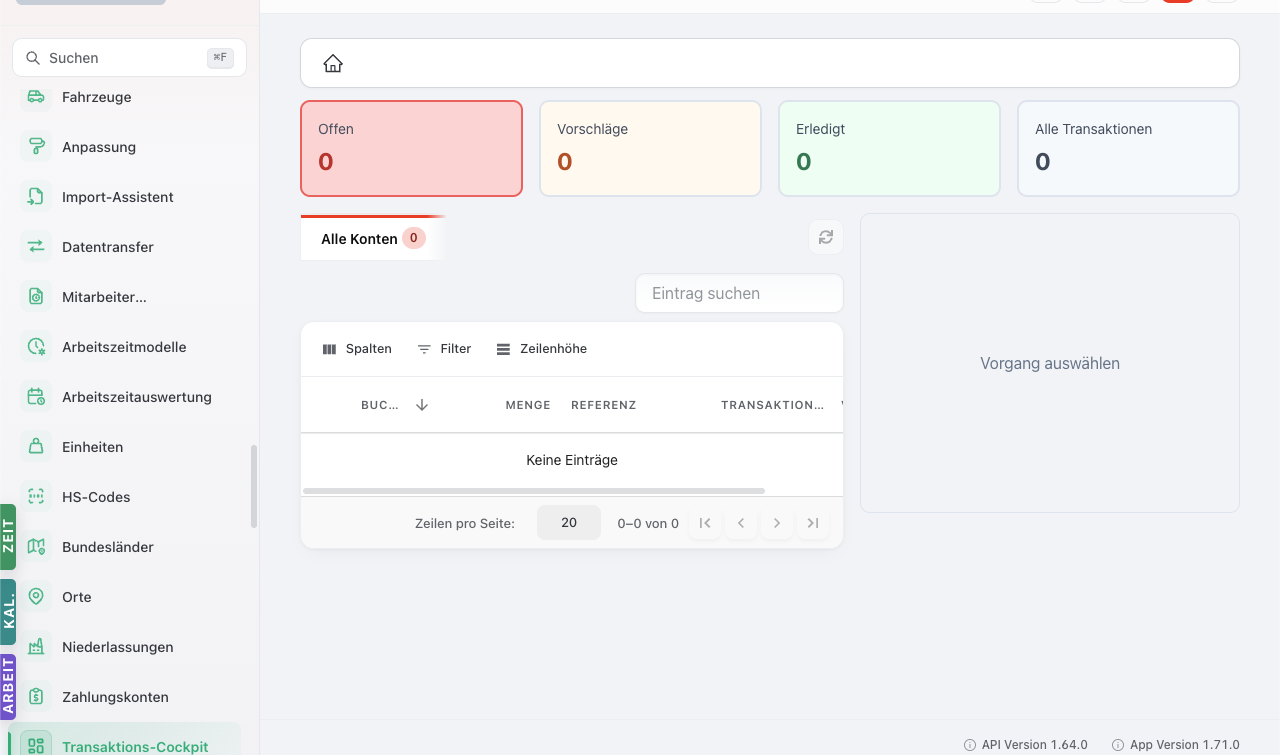
Task: Click the Einheiten sidebar label
Action: click(x=93, y=447)
